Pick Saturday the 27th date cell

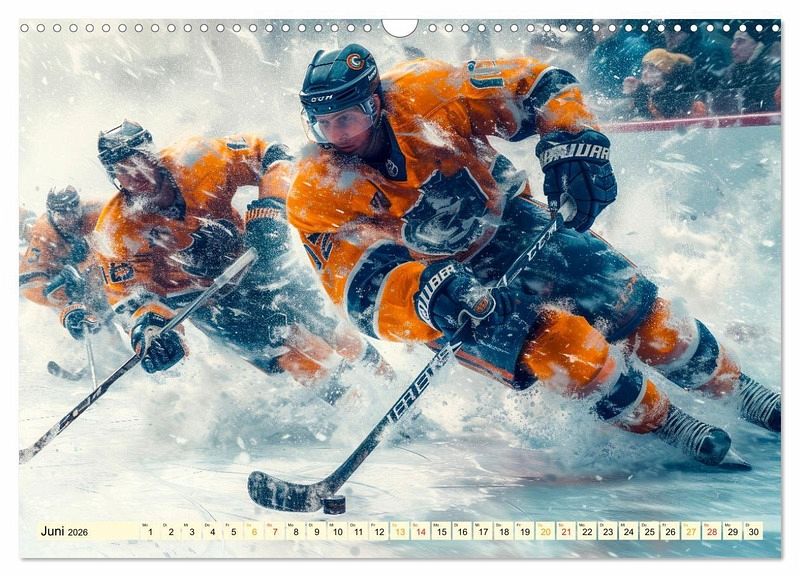click(x=691, y=531)
